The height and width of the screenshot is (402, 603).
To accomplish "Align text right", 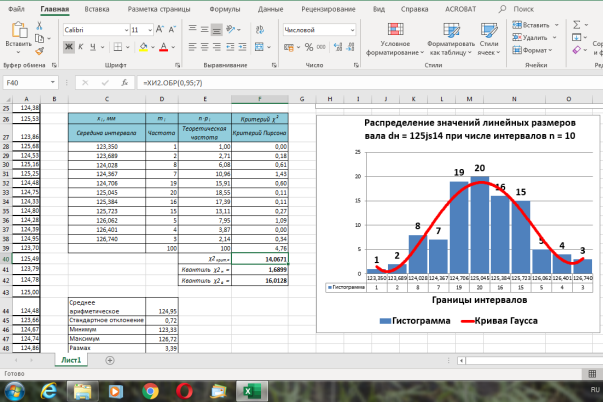I will [217, 47].
